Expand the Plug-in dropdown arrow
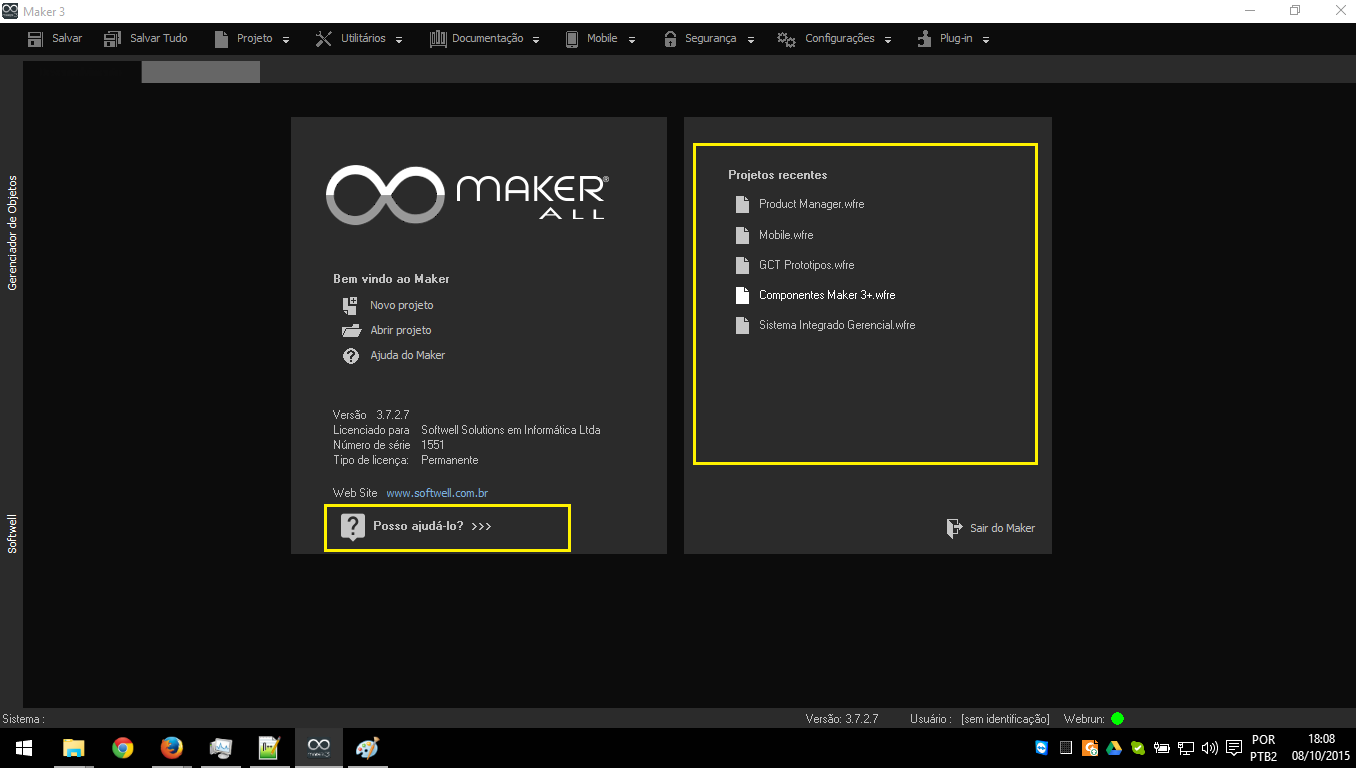The width and height of the screenshot is (1356, 768). coord(986,40)
